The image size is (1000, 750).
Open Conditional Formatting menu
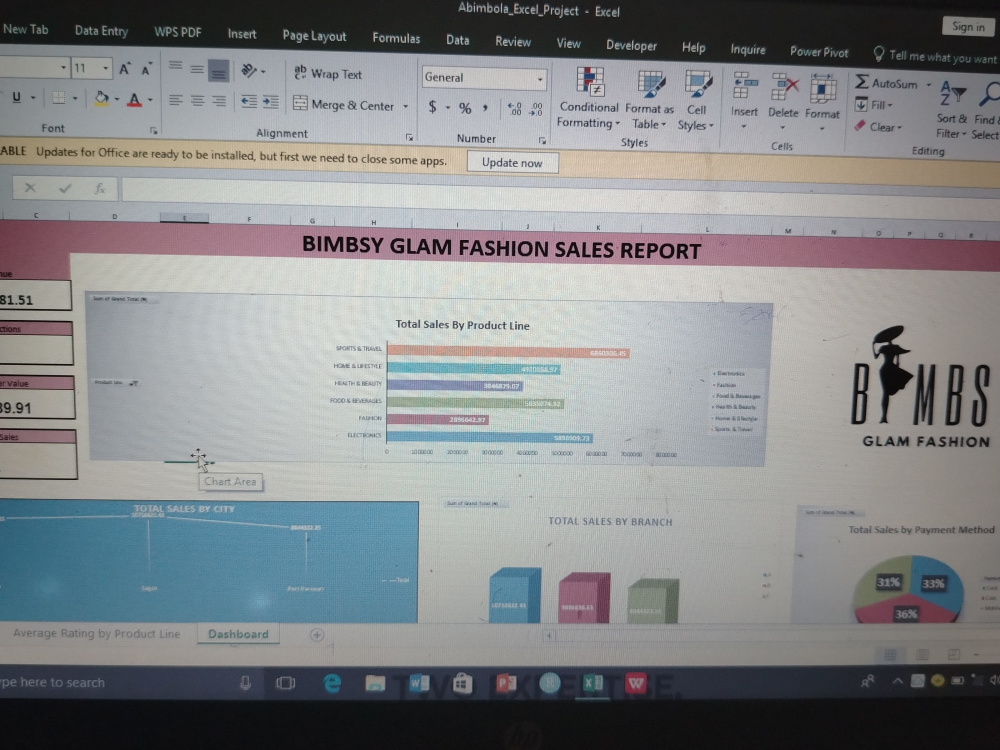pos(589,98)
